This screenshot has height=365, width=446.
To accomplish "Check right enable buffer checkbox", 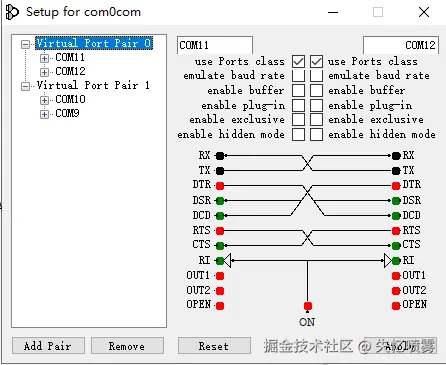I will (x=316, y=90).
